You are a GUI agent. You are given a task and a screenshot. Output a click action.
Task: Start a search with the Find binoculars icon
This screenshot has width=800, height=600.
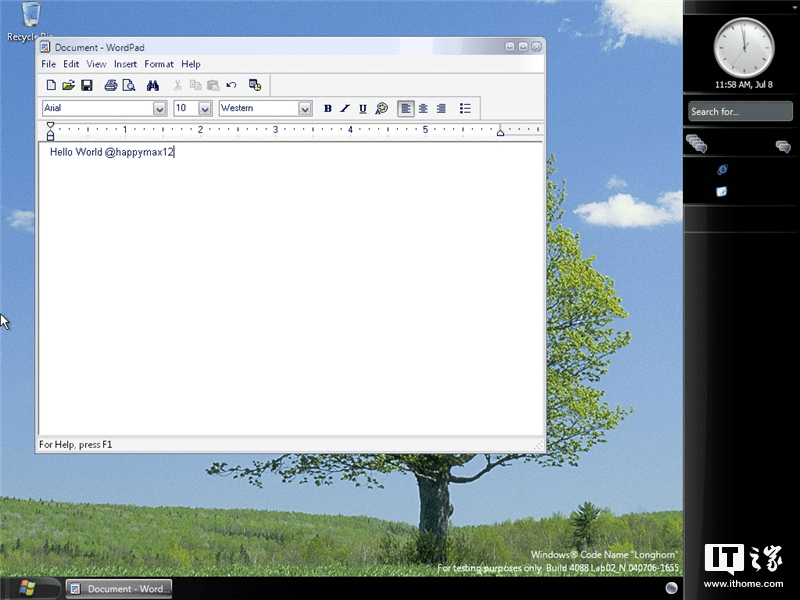(x=152, y=85)
